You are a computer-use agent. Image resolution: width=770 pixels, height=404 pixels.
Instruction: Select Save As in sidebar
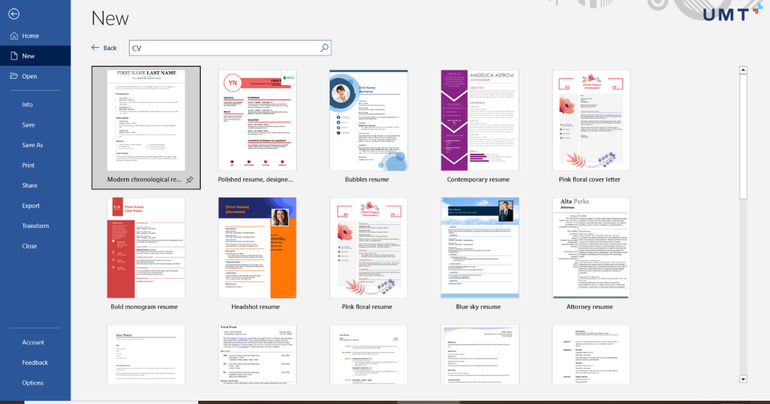32,145
